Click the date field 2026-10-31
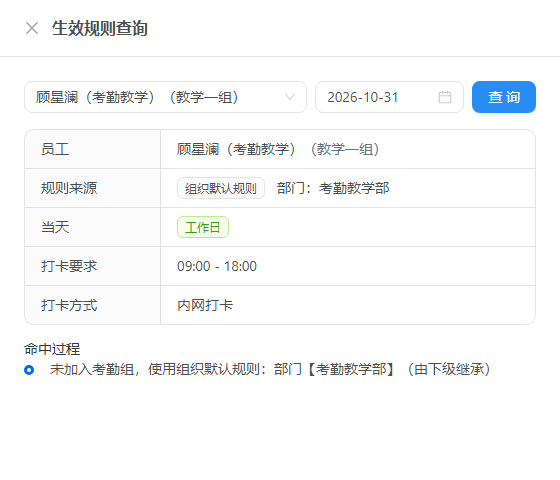The height and width of the screenshot is (480, 560). pyautogui.click(x=389, y=97)
